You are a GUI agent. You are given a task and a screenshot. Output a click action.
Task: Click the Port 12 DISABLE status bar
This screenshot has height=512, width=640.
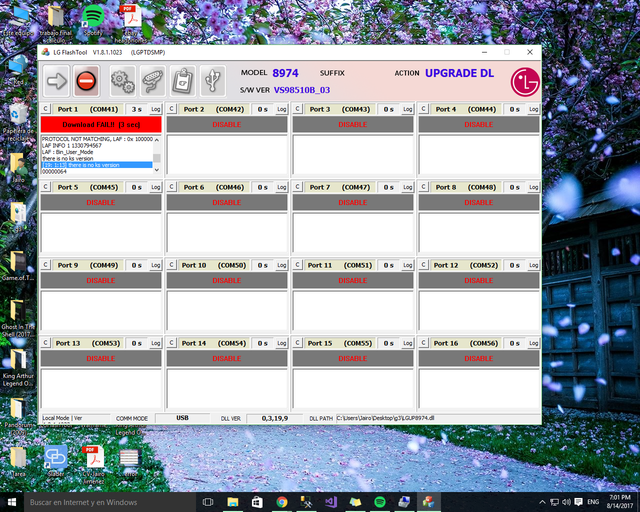pos(479,280)
